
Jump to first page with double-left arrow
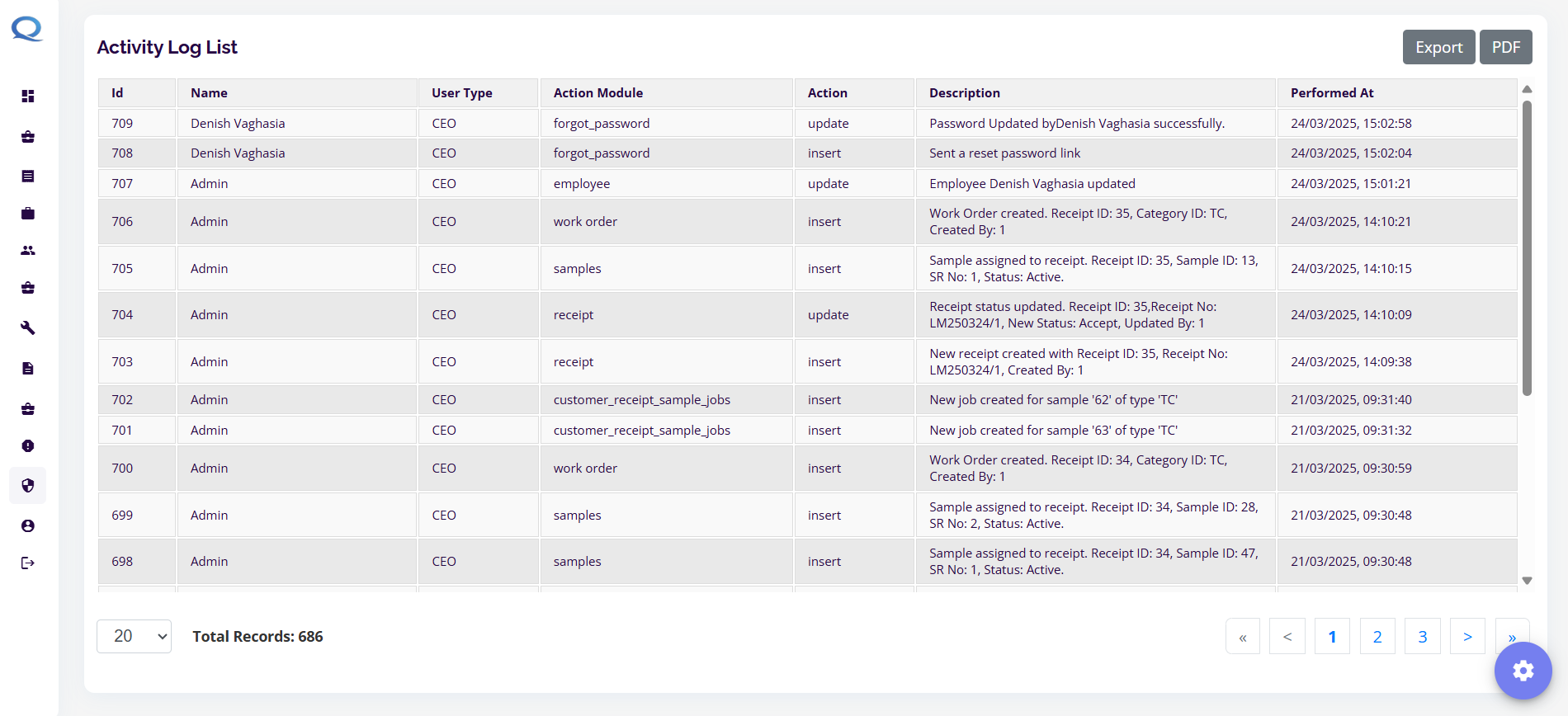pos(1242,636)
